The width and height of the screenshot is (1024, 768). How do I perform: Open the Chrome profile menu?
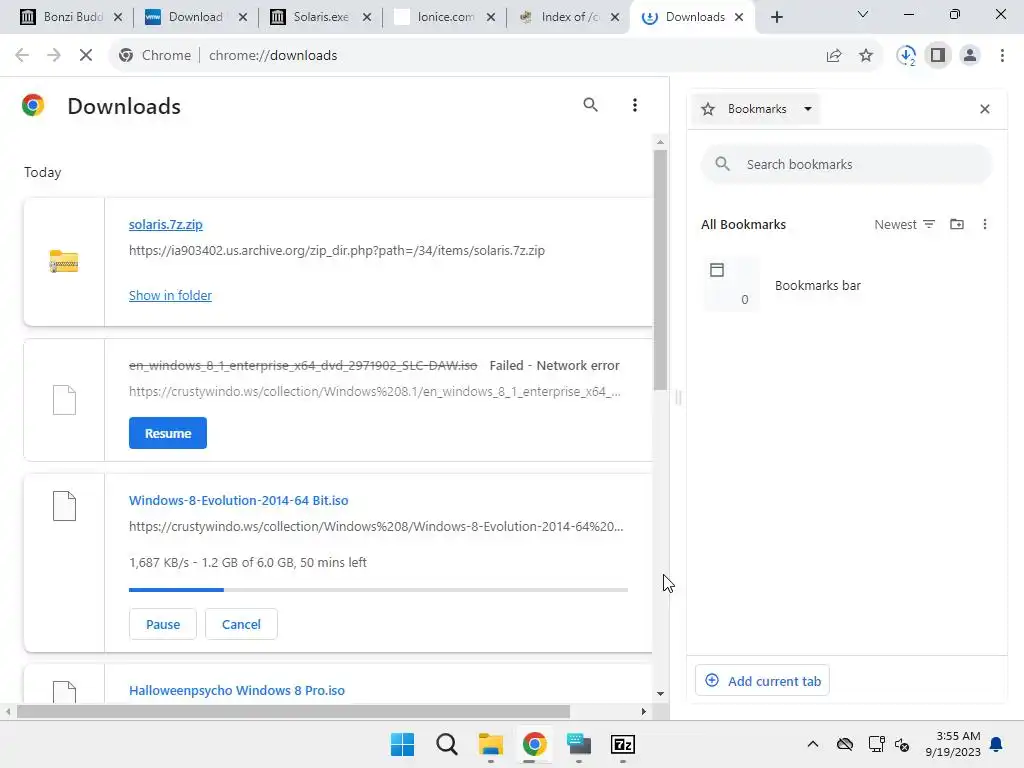click(970, 56)
